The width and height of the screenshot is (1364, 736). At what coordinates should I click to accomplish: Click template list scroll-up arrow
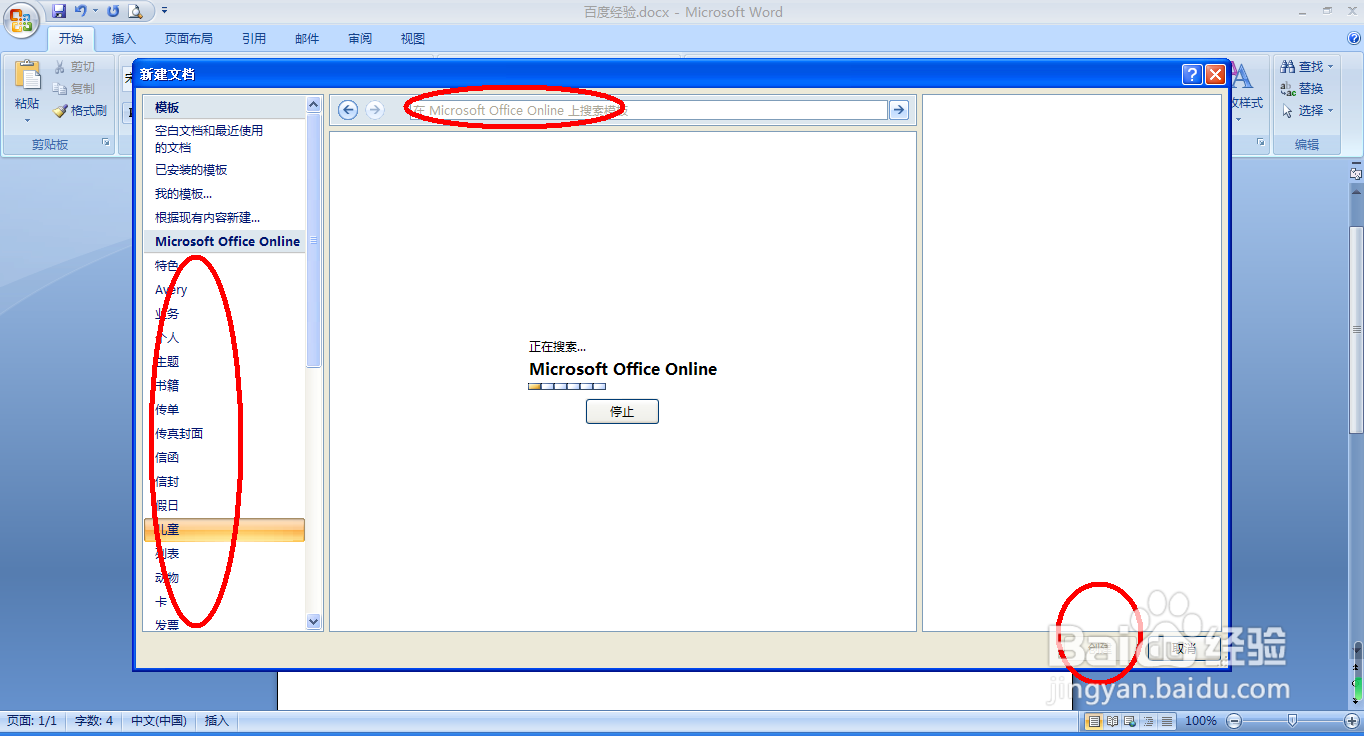point(314,104)
